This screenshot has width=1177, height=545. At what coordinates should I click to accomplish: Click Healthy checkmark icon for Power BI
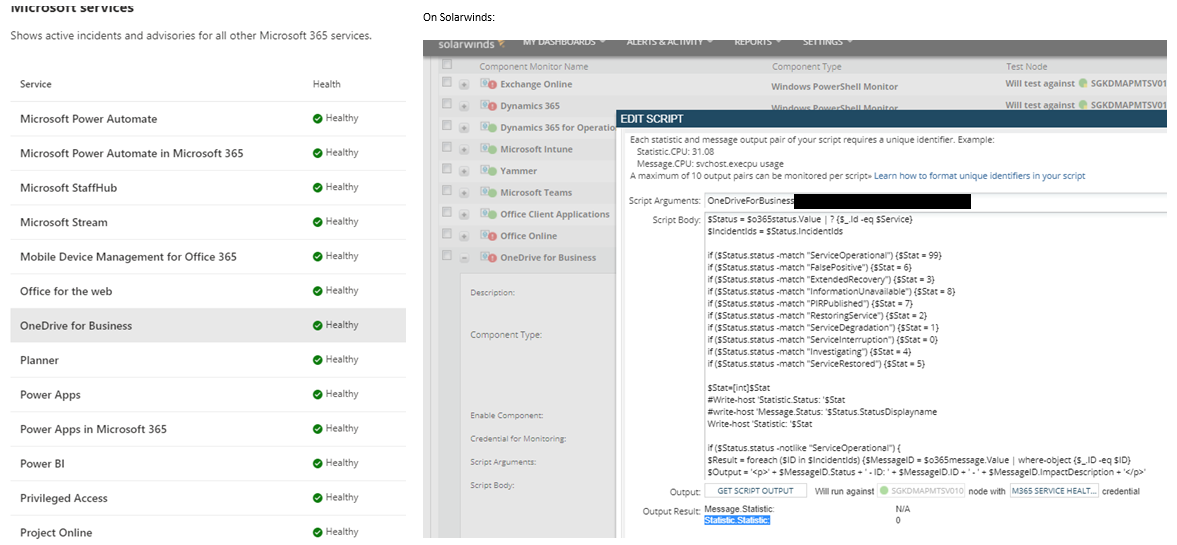[x=318, y=464]
